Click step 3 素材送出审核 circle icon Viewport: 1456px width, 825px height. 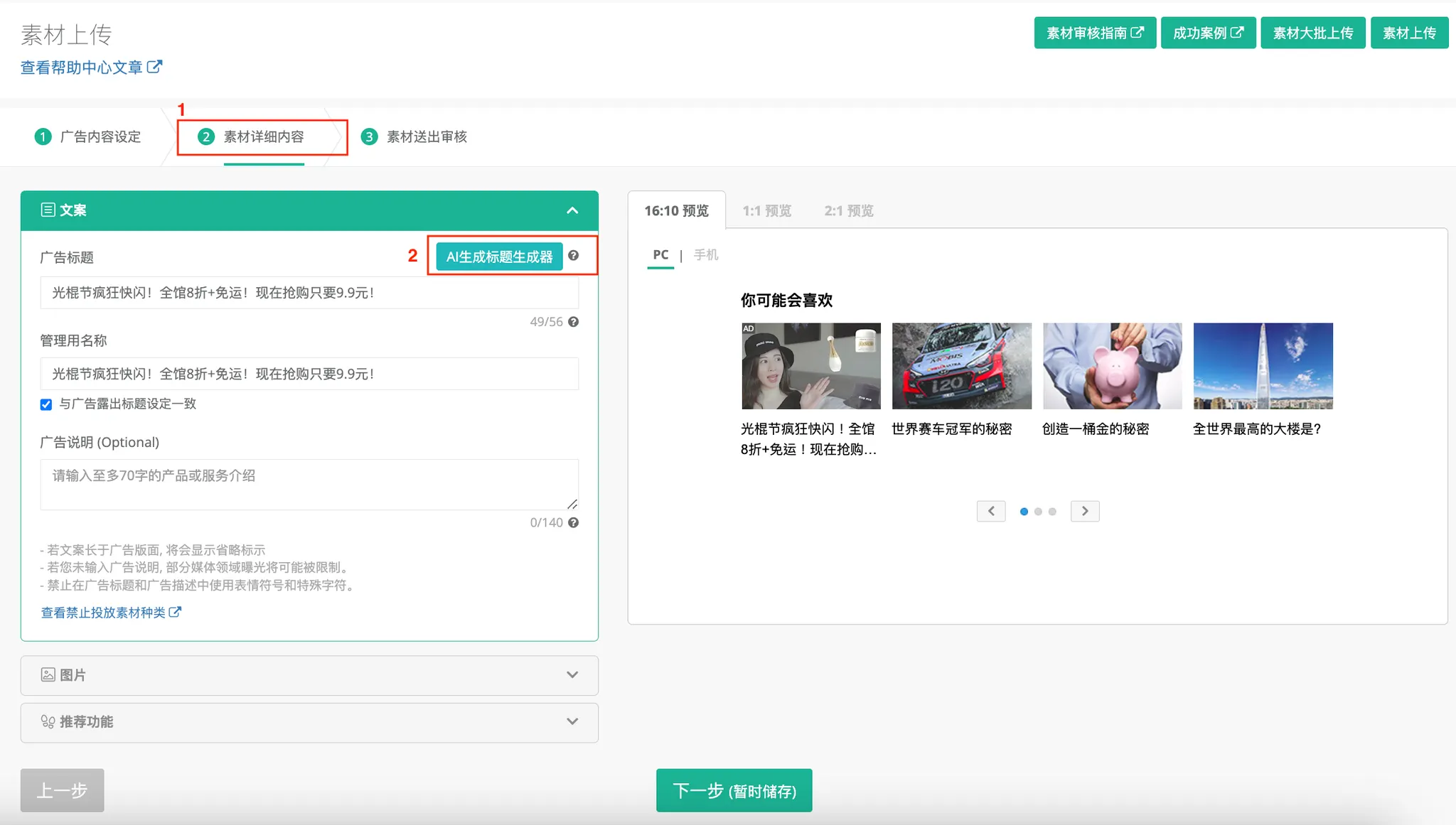369,136
